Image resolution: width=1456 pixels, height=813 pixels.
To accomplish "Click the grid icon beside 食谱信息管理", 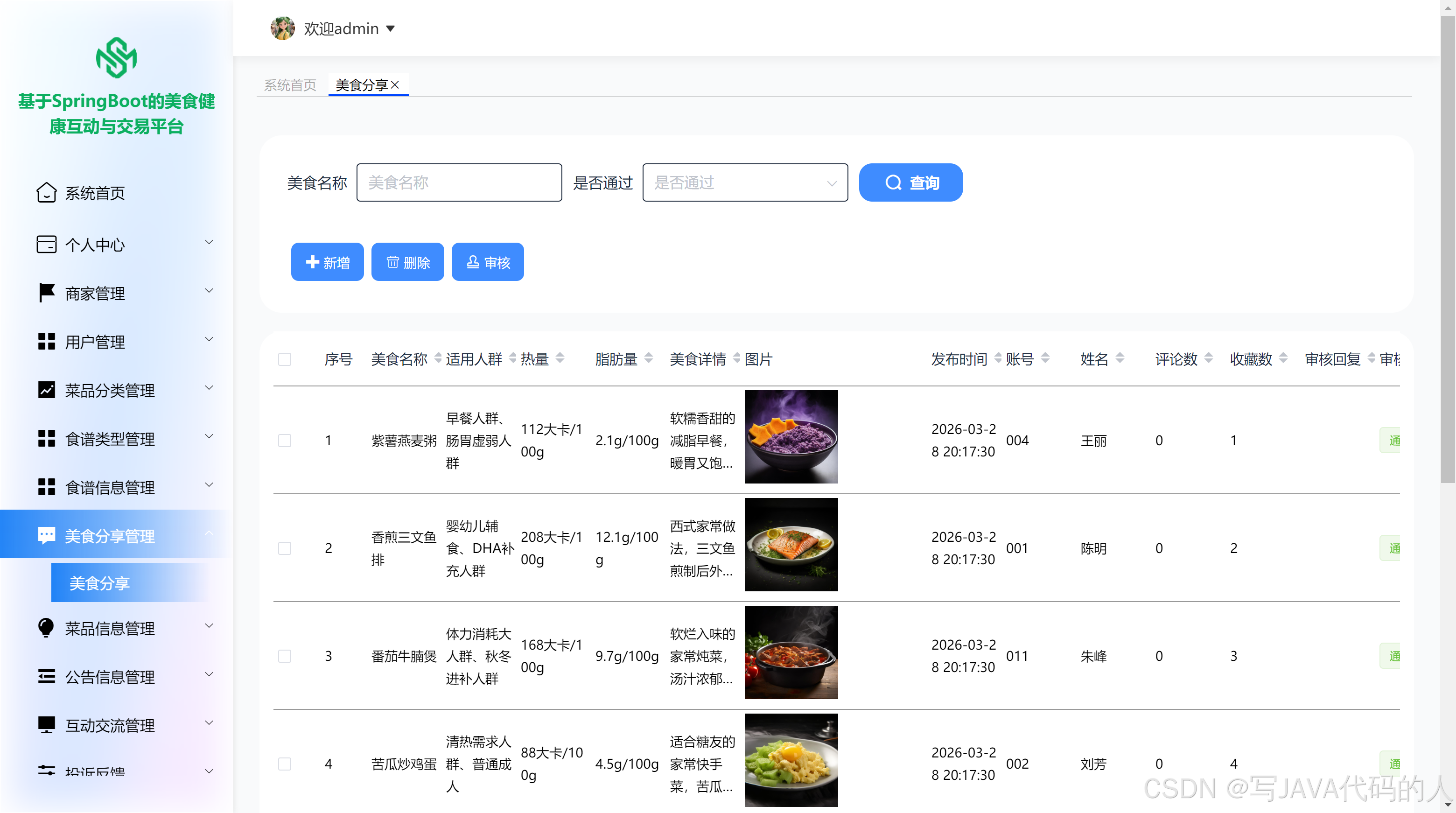I will tap(46, 487).
